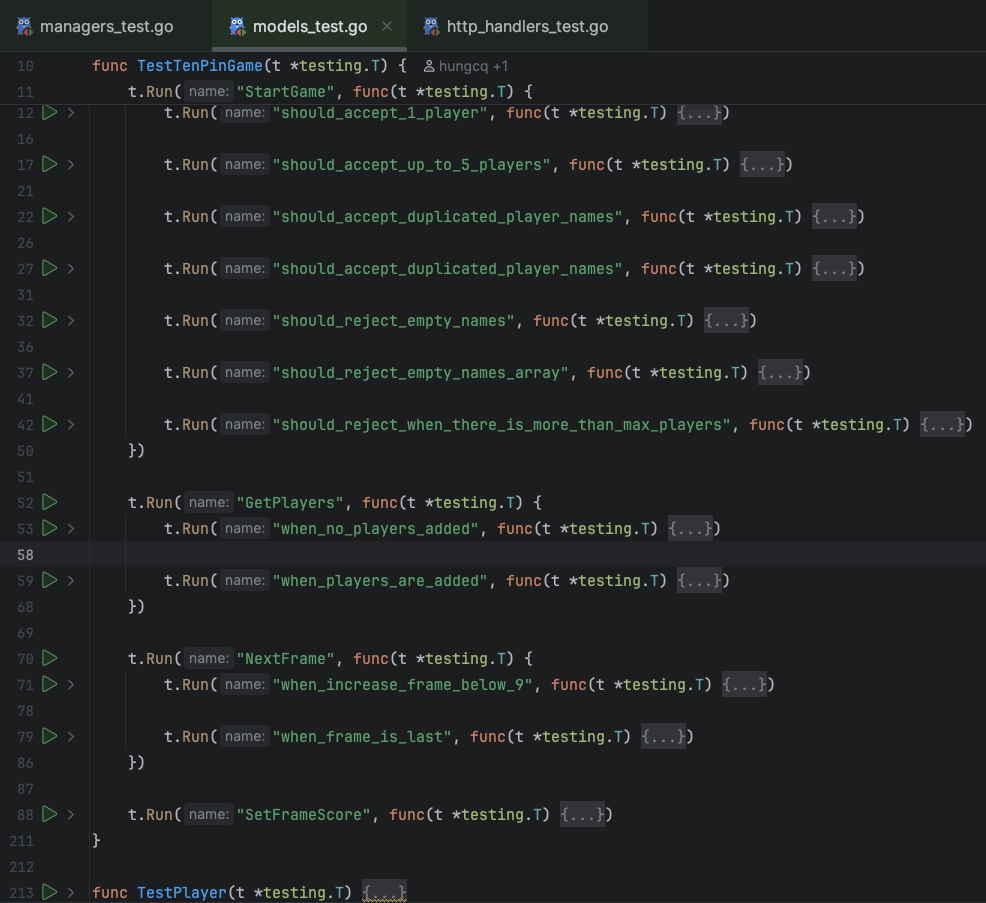The width and height of the screenshot is (986, 903).
Task: Click the "StartGame" string on line 11
Action: point(285,92)
